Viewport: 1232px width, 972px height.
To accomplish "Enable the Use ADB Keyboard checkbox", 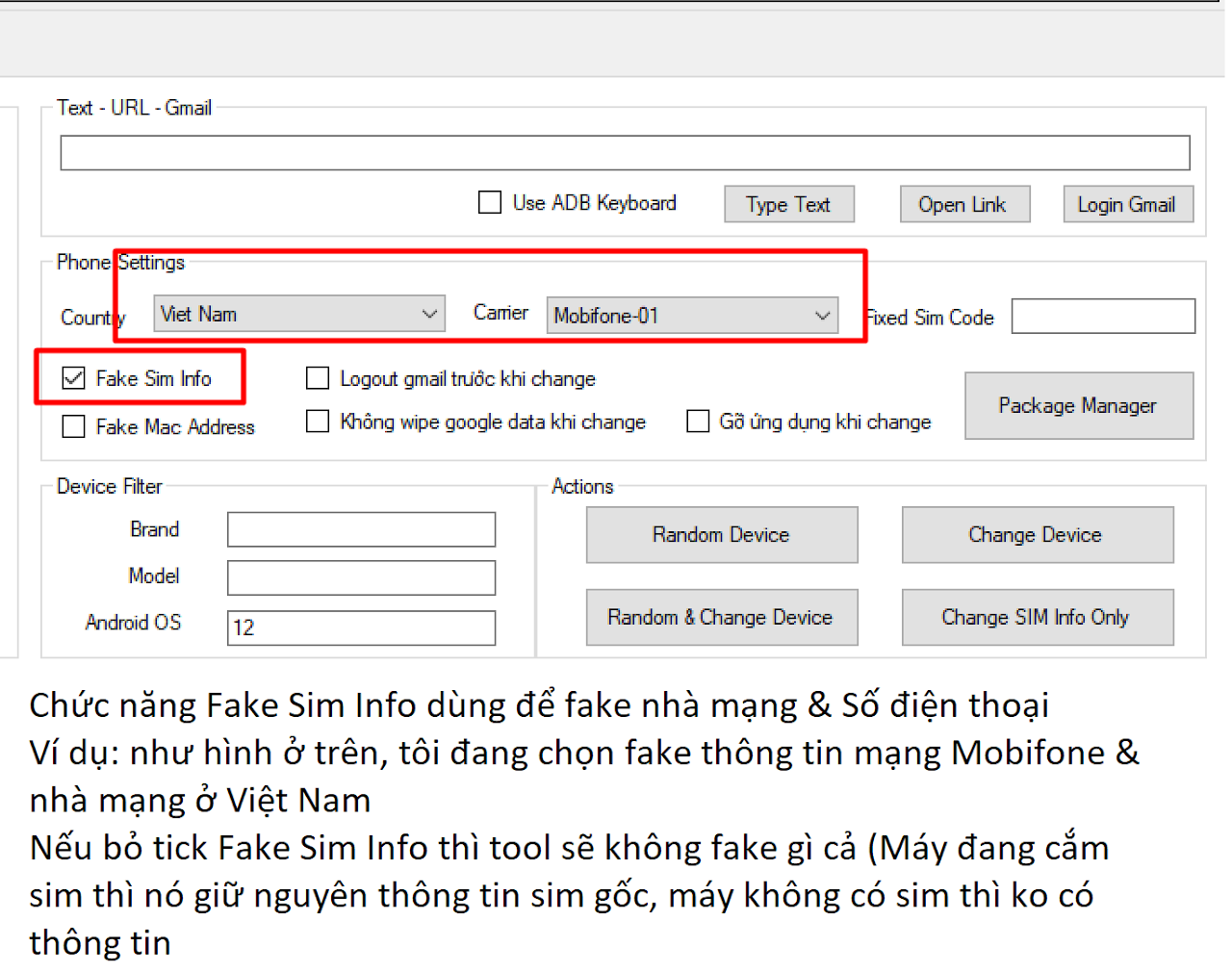I will (490, 203).
